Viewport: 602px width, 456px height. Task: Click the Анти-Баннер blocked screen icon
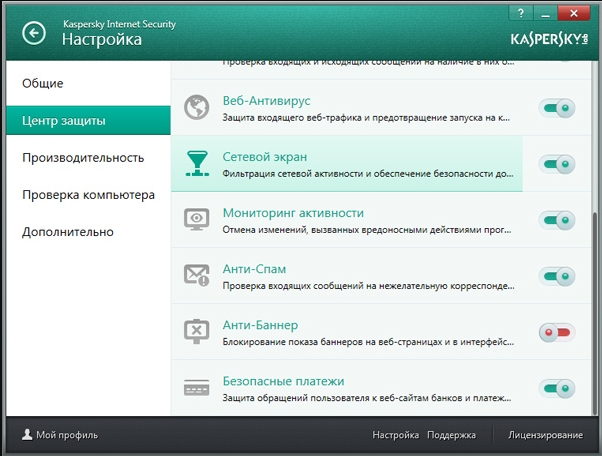point(197,331)
